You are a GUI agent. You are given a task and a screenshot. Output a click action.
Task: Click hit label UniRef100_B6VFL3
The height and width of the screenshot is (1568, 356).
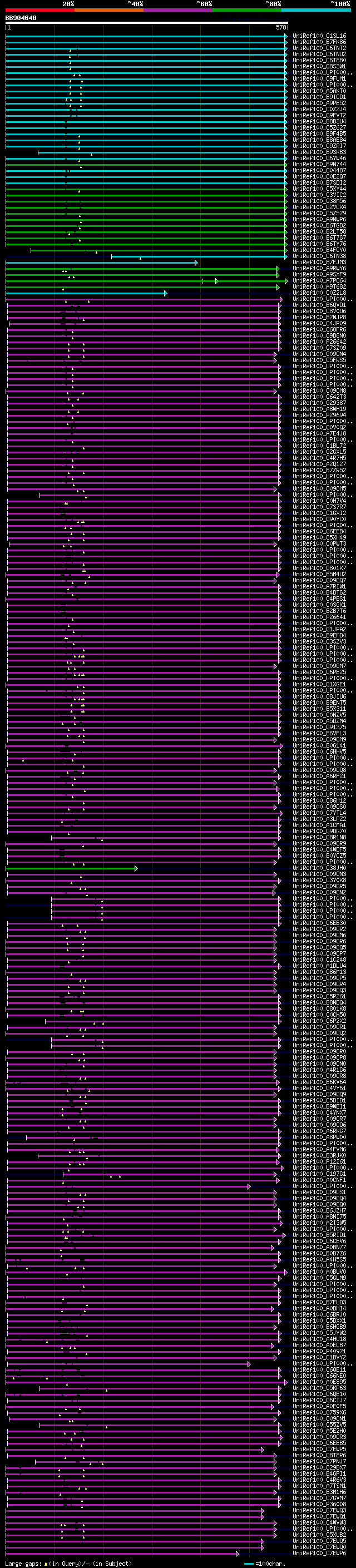coord(319,734)
